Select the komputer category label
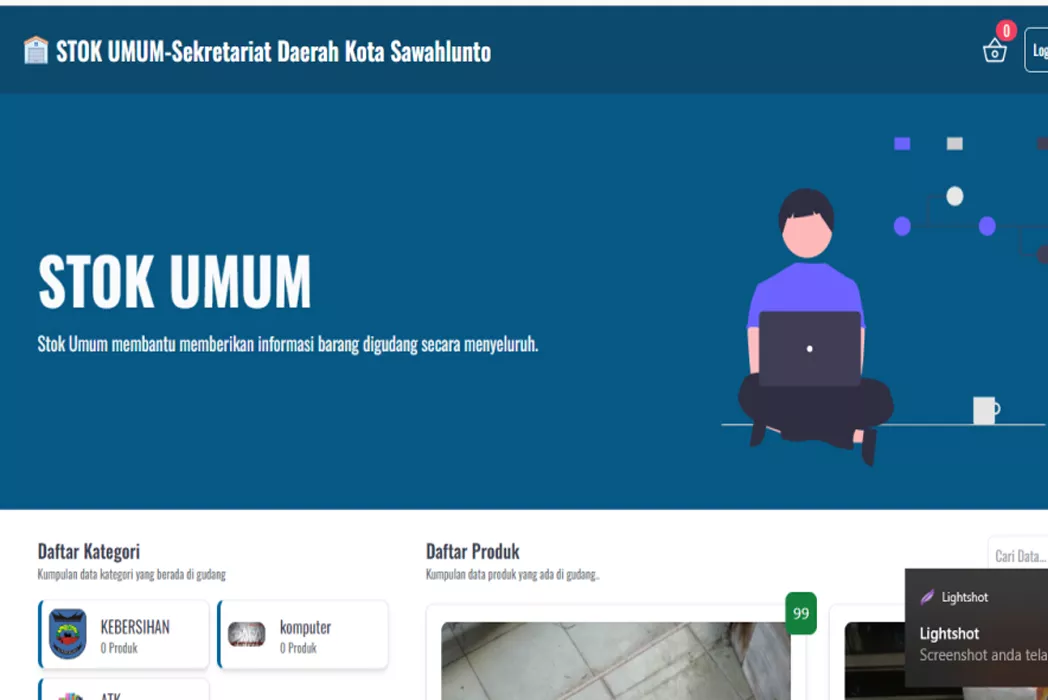The image size is (1048, 700). click(x=305, y=627)
